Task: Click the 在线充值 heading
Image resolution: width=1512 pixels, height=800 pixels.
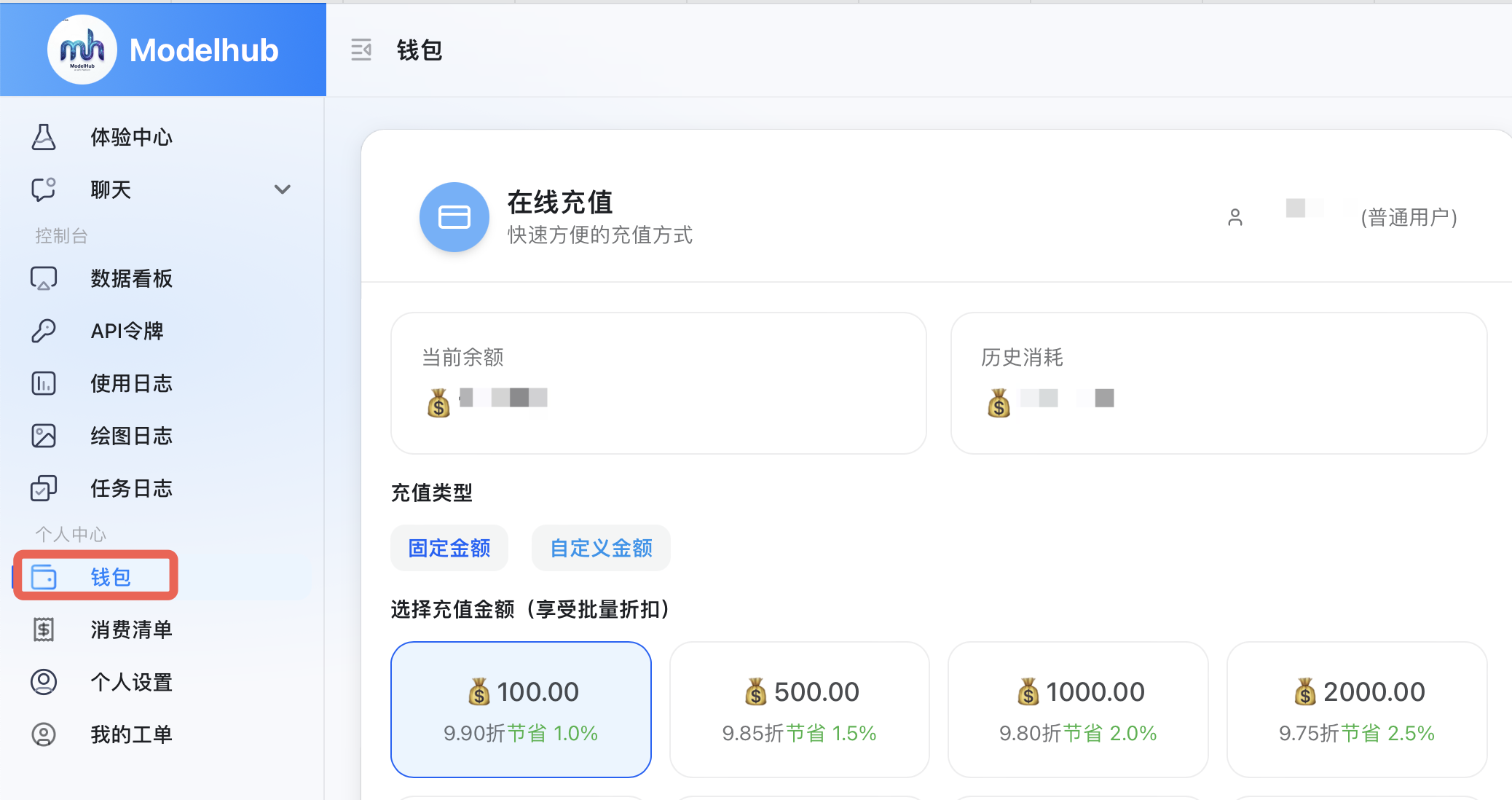Action: click(x=560, y=203)
